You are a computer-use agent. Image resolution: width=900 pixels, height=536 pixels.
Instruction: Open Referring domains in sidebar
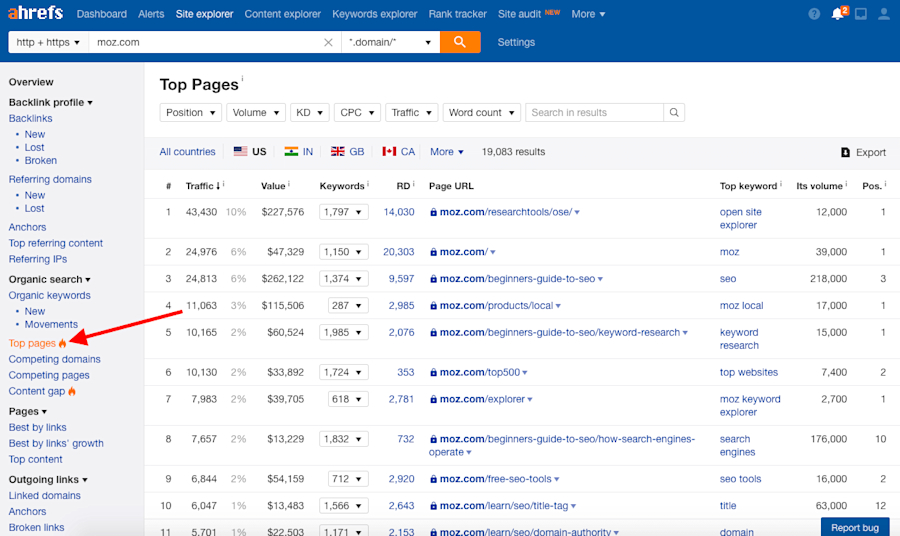[x=50, y=179]
